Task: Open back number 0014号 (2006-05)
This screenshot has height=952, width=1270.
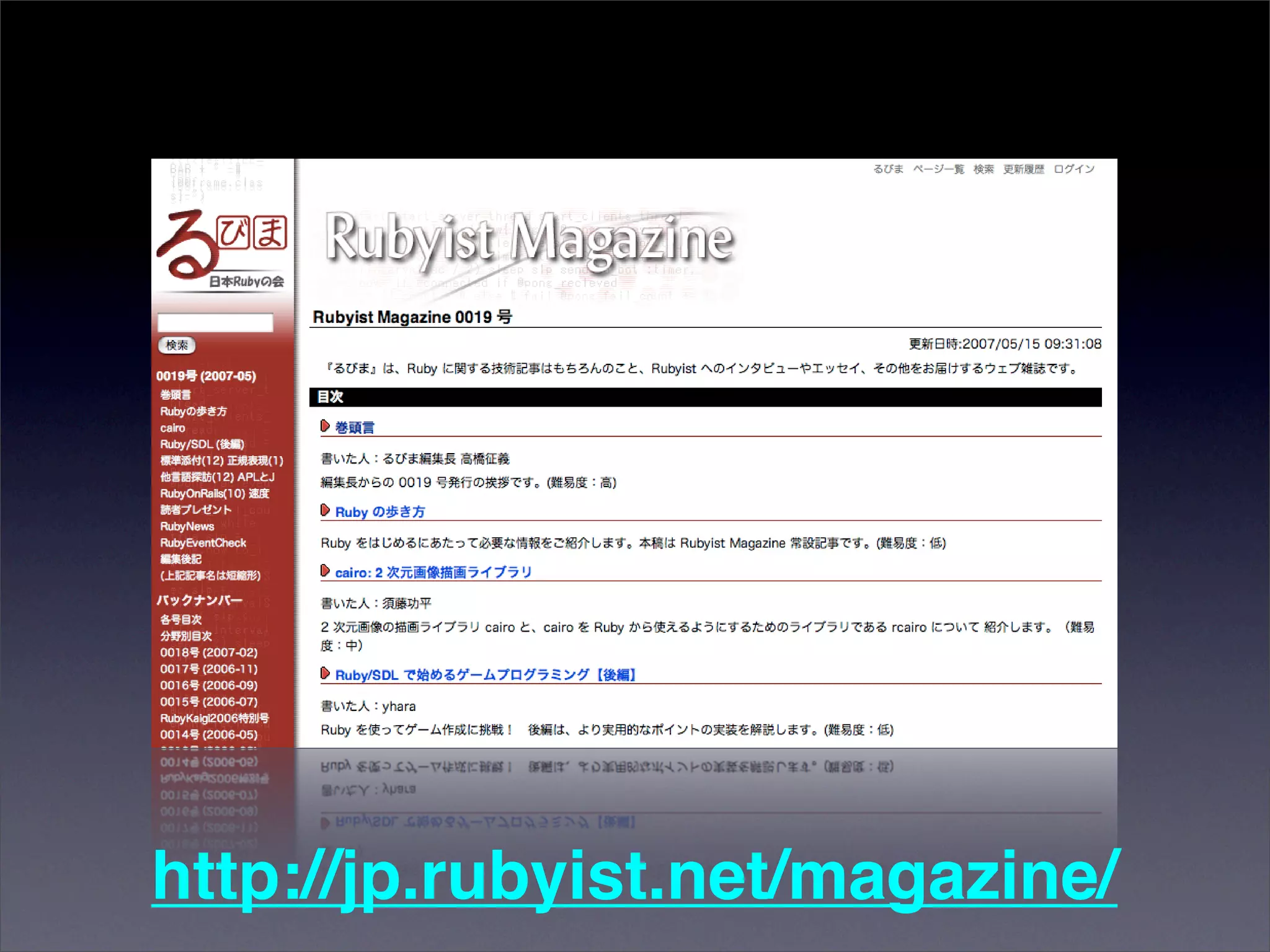Action: (x=209, y=735)
